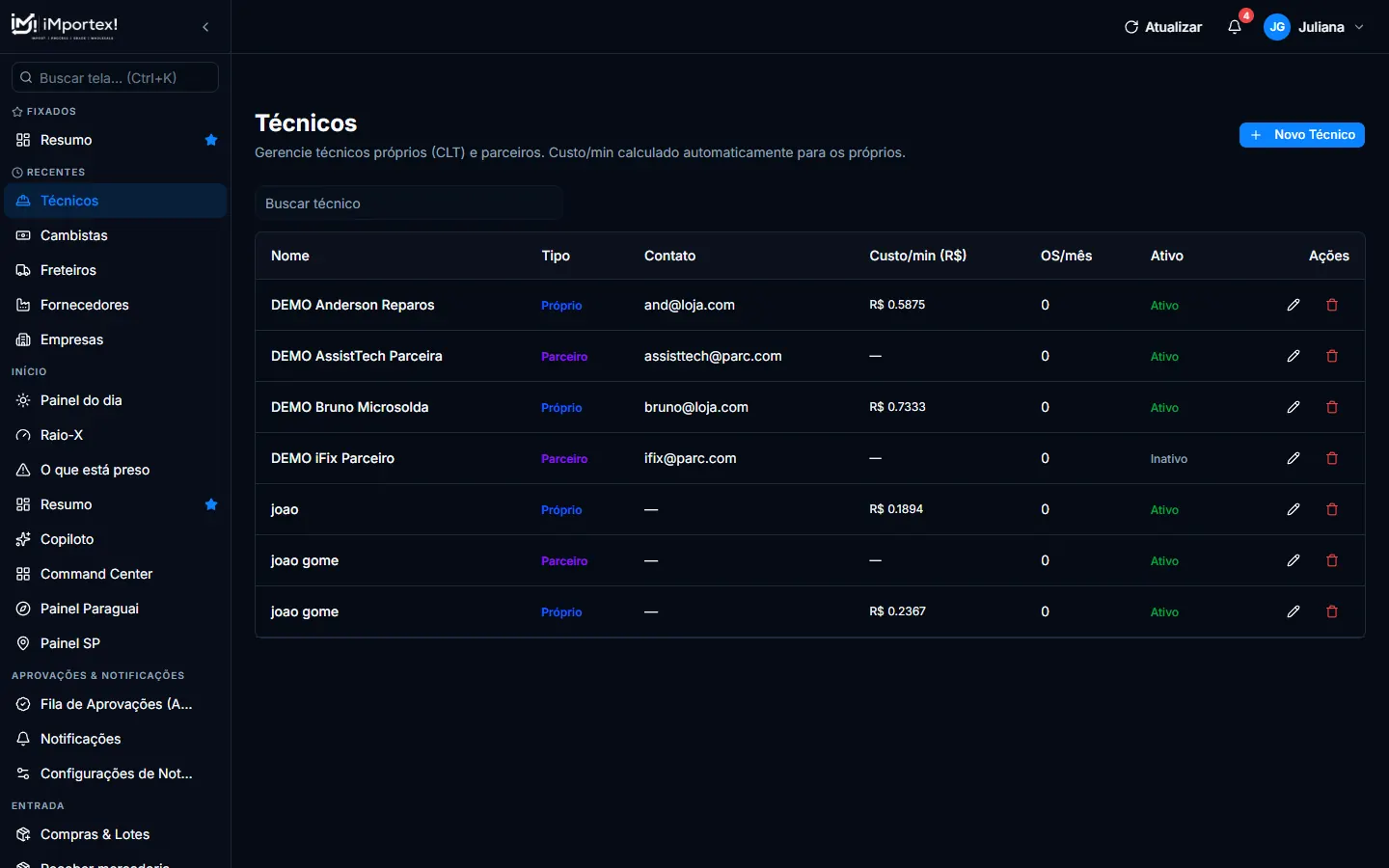
Task: Click the Novo Técnico button
Action: (1301, 135)
